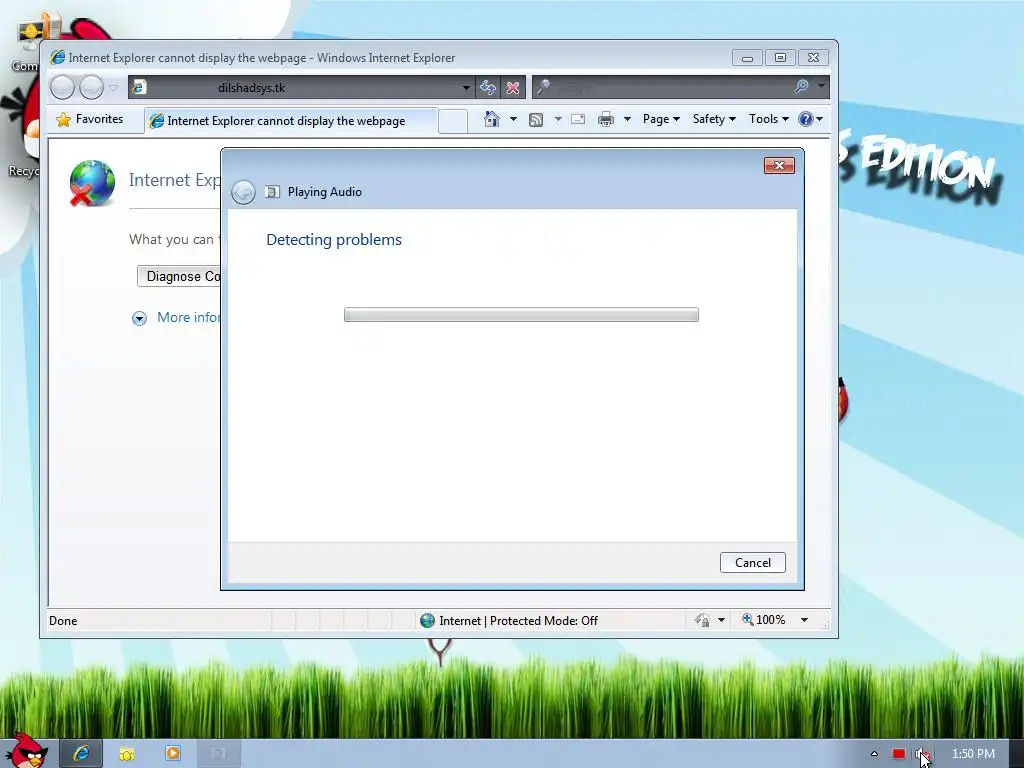Expand the address bar history dropdown
The width and height of the screenshot is (1024, 768).
coord(466,88)
